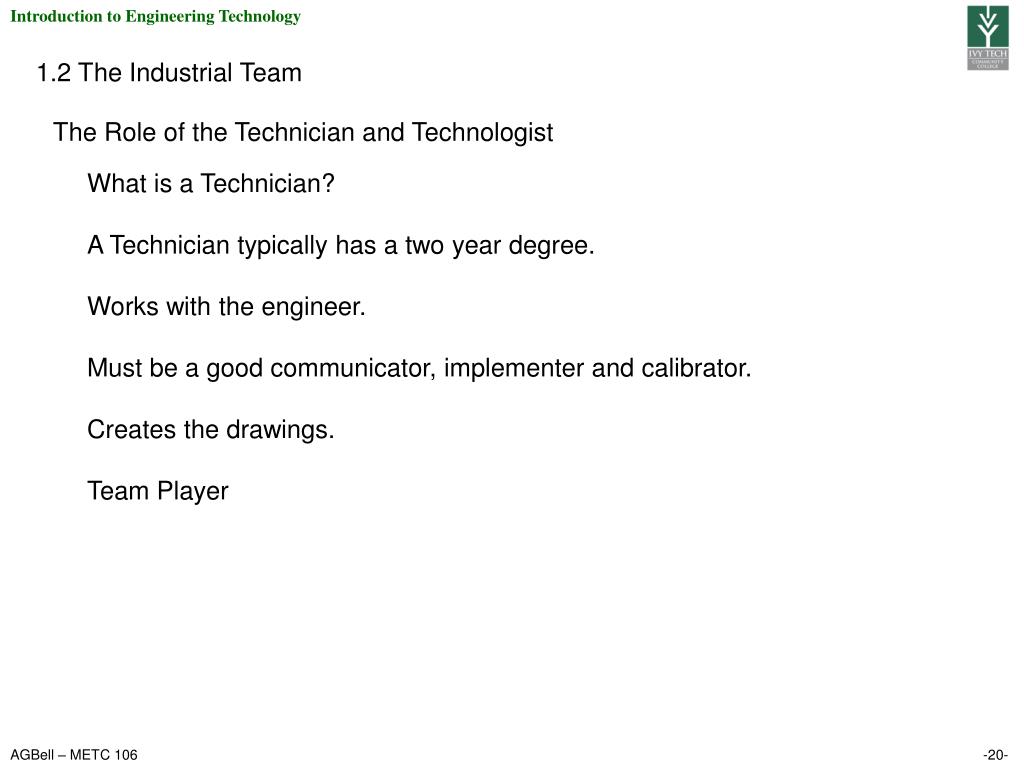1024x768 pixels.
Task: Click the word 'engineer' in the slide
Action: 310,307
